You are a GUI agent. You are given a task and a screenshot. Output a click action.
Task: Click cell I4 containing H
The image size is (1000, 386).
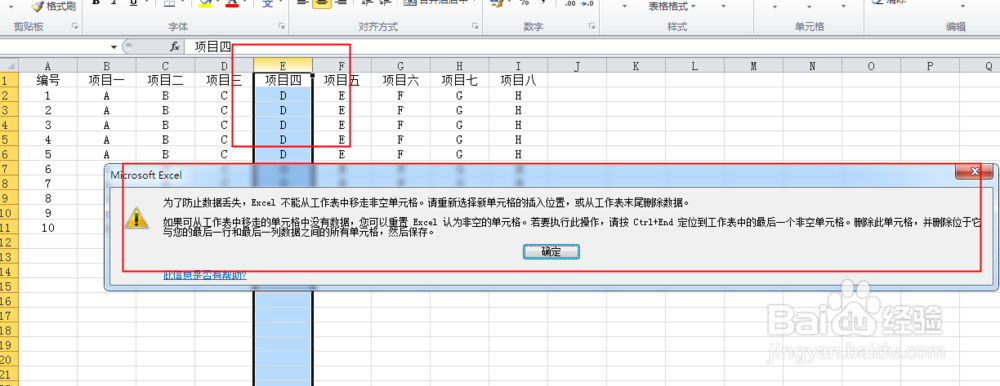click(518, 124)
